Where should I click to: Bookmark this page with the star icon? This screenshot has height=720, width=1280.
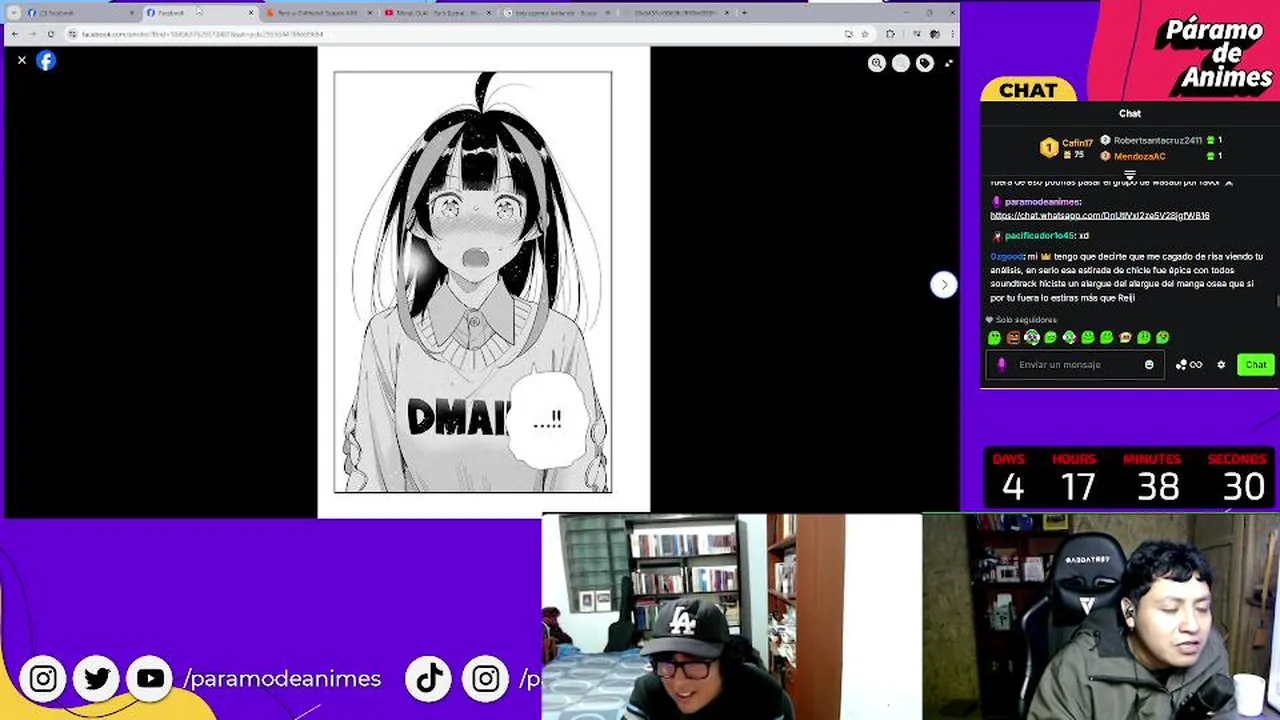point(865,34)
